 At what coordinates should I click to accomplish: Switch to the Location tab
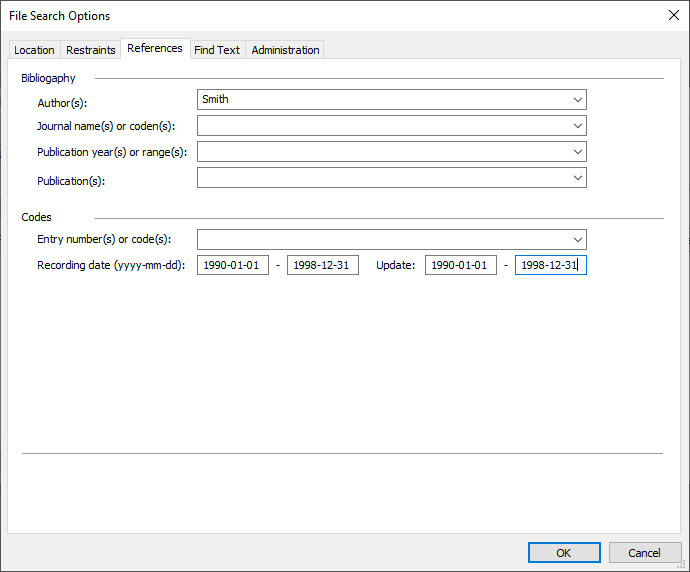(34, 50)
